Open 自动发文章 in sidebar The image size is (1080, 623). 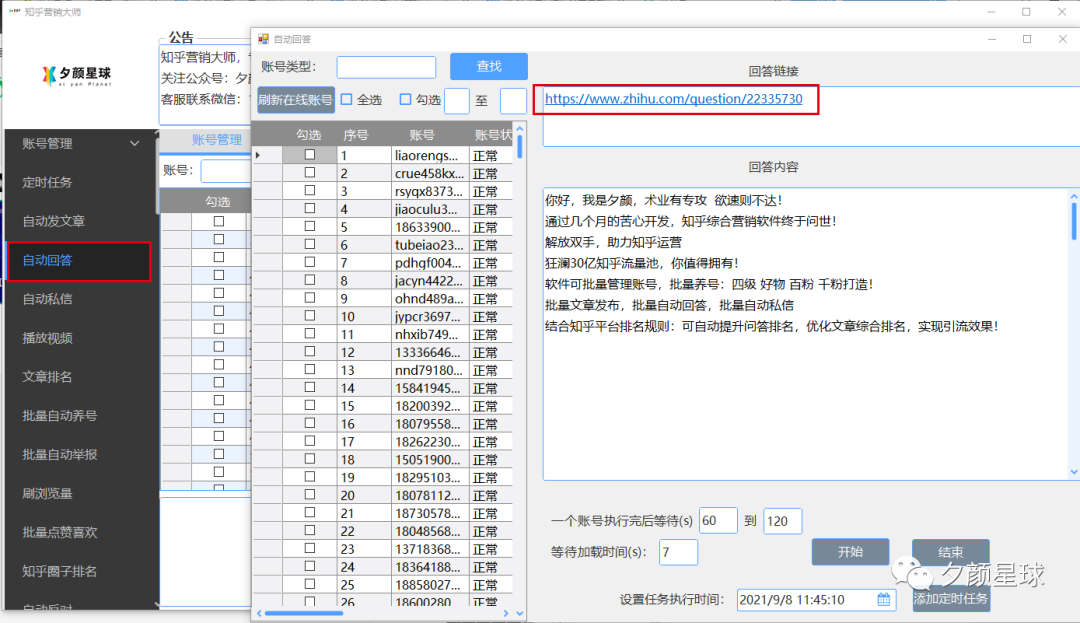coord(54,221)
